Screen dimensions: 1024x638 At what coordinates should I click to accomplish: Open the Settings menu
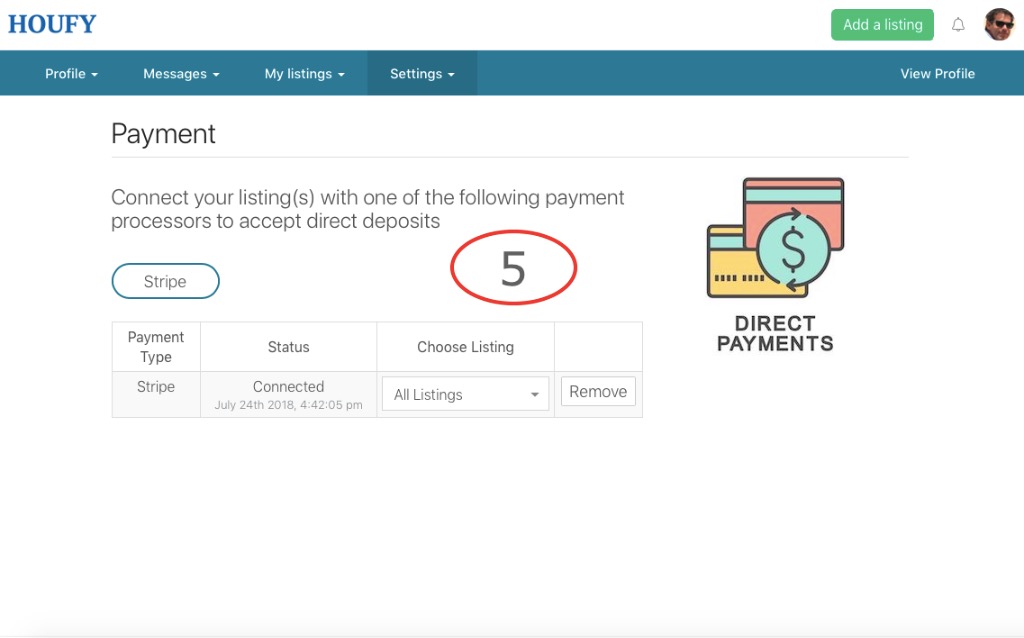421,73
